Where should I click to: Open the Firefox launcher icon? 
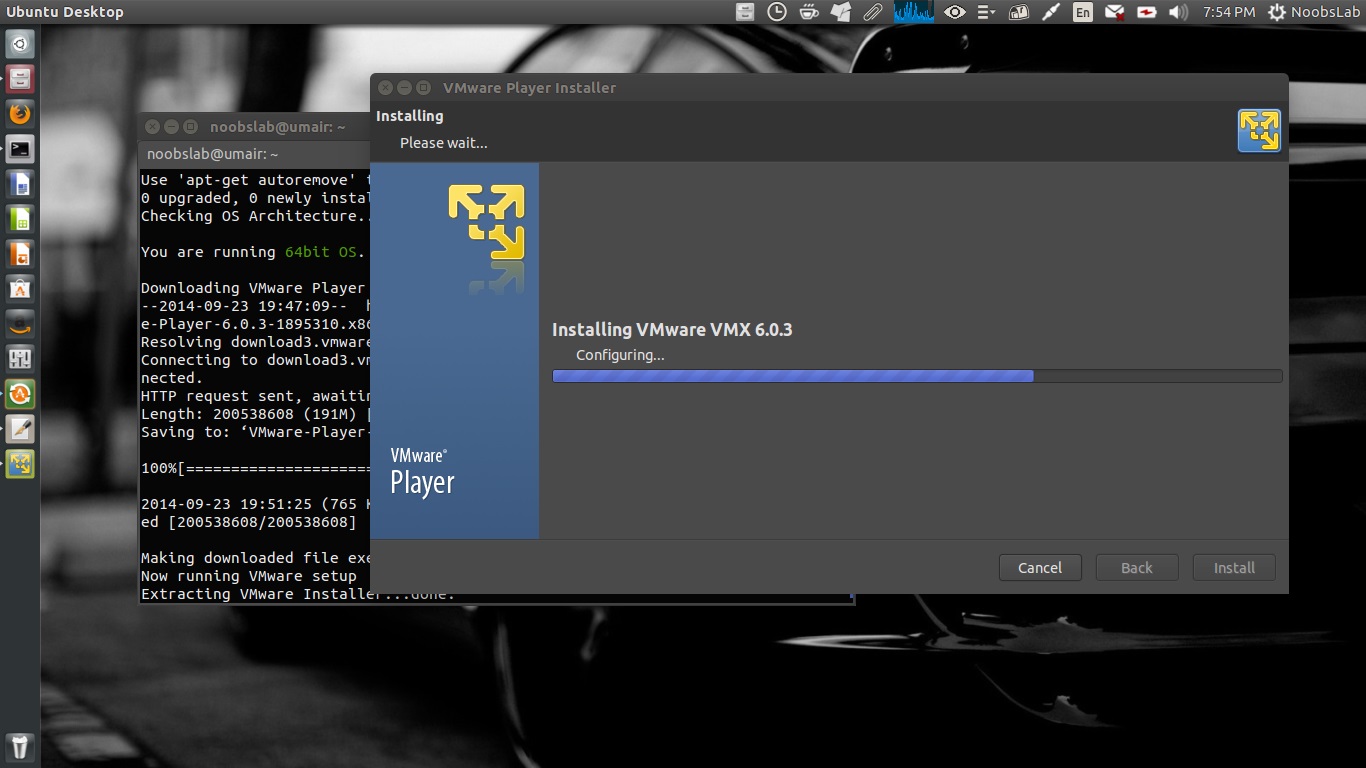click(x=19, y=114)
